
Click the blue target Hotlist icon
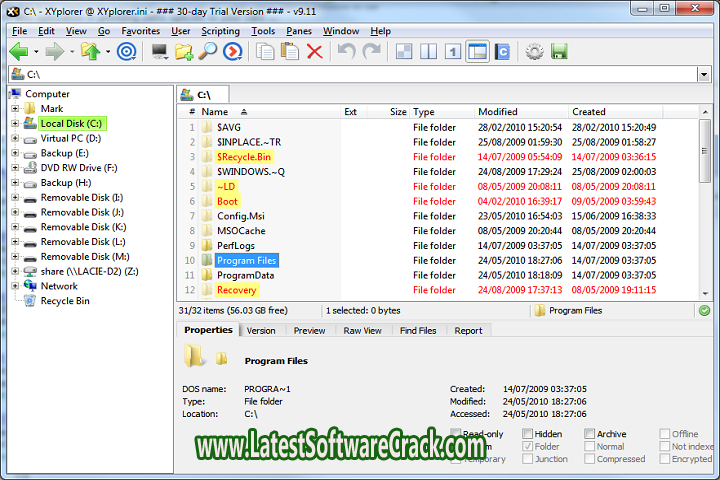coord(126,51)
